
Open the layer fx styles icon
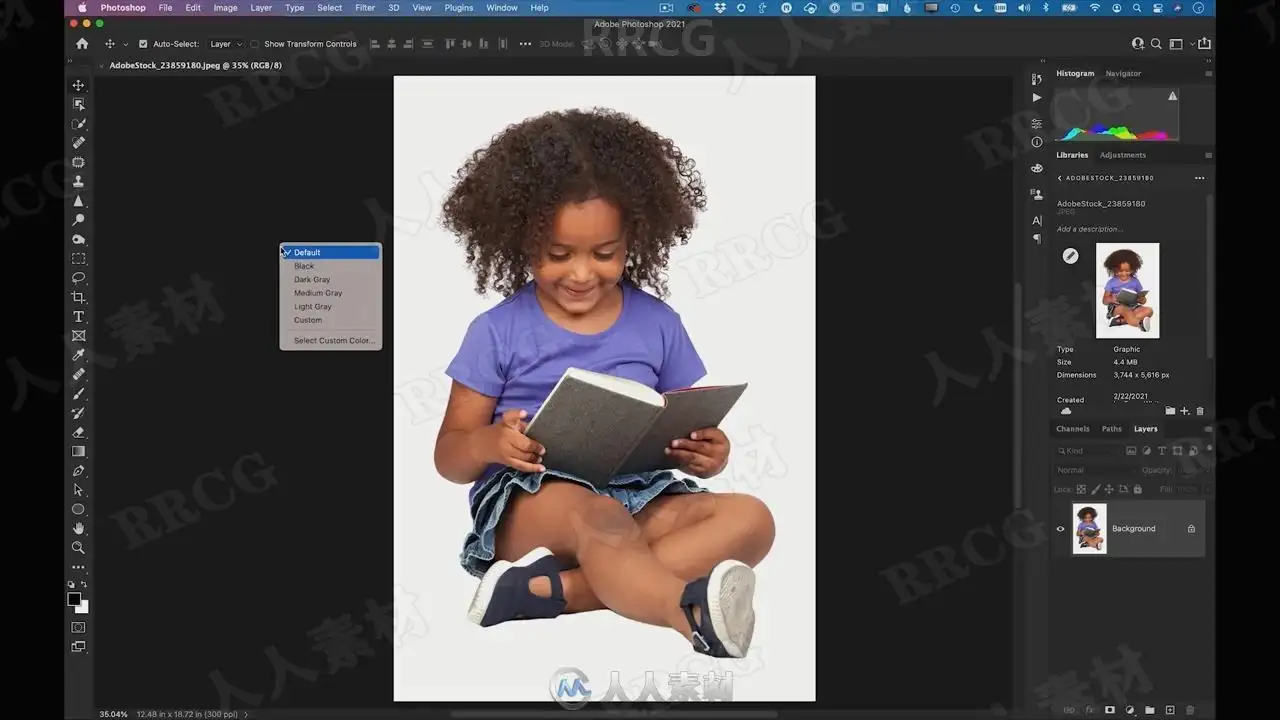(x=1090, y=710)
